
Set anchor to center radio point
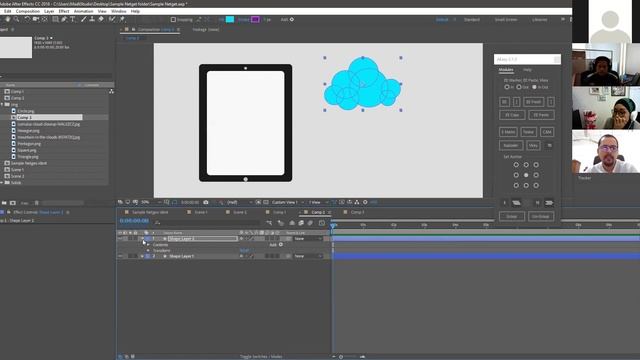(x=526, y=175)
